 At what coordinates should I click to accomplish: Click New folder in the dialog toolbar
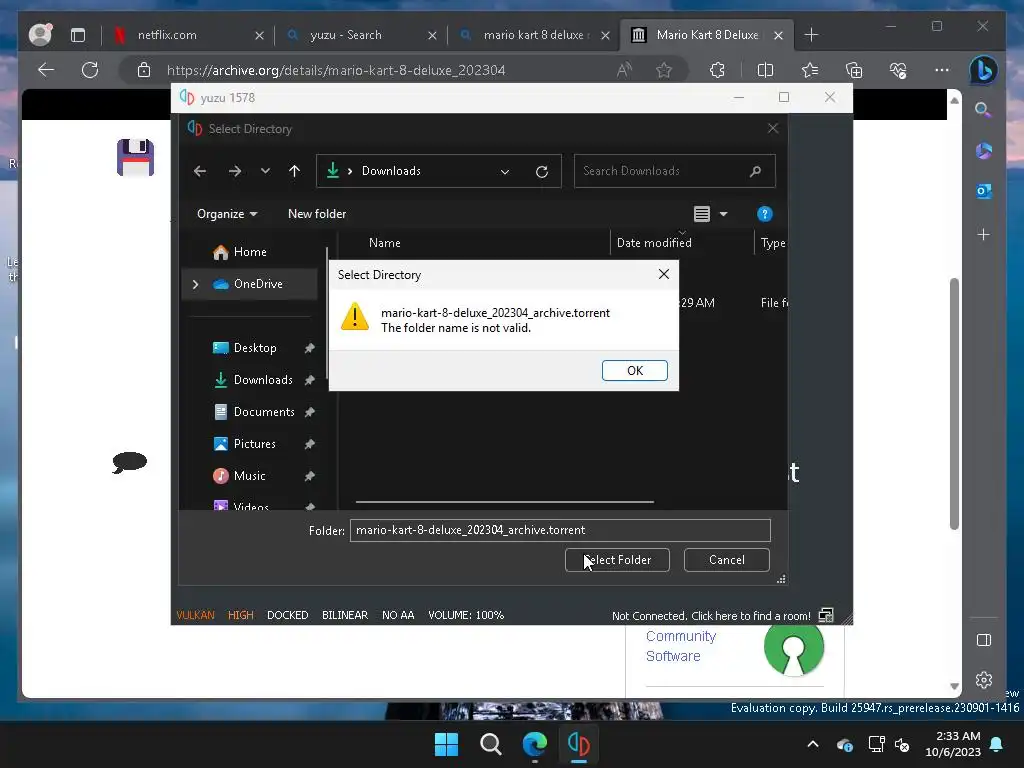[317, 214]
